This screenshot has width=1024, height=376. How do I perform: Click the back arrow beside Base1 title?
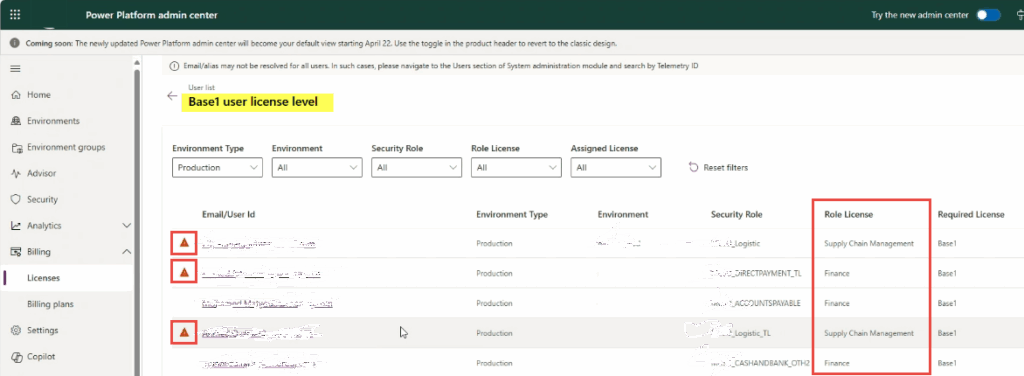172,96
